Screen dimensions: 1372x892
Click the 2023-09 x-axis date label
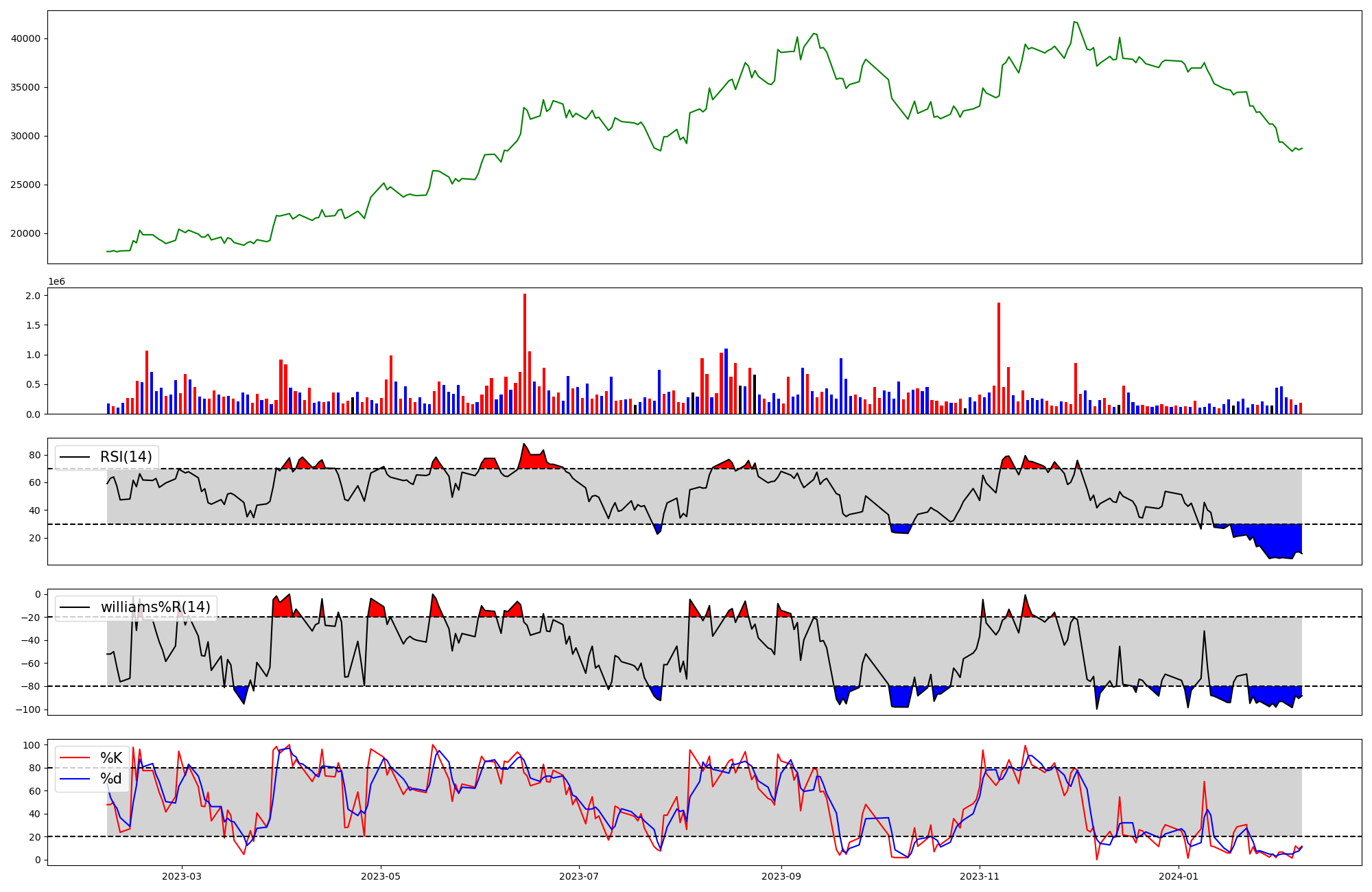tap(781, 876)
